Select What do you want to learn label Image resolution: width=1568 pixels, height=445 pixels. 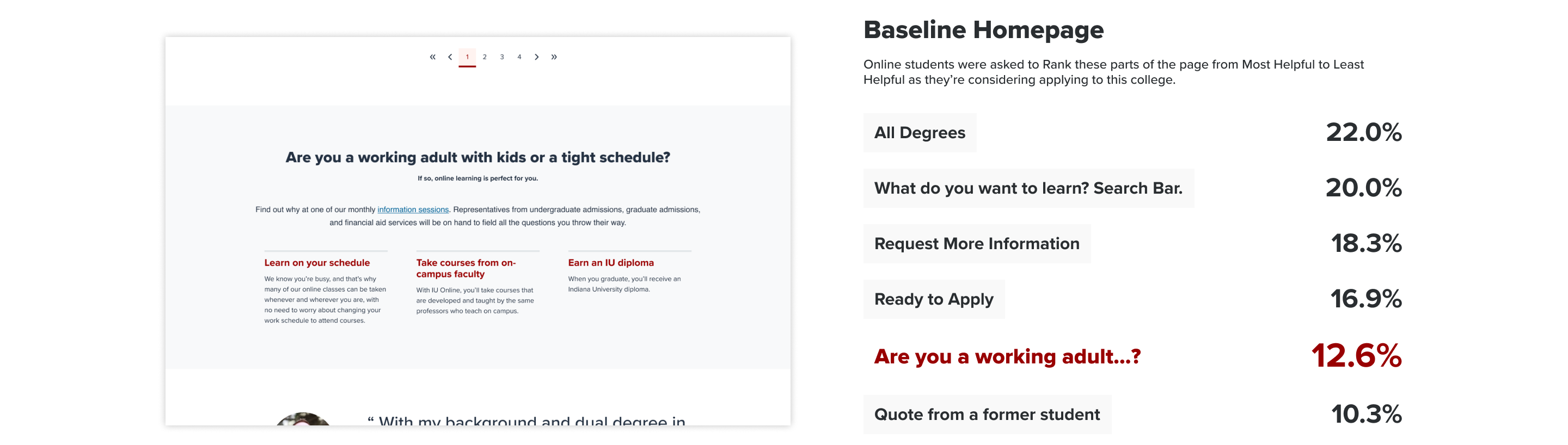(x=1028, y=188)
